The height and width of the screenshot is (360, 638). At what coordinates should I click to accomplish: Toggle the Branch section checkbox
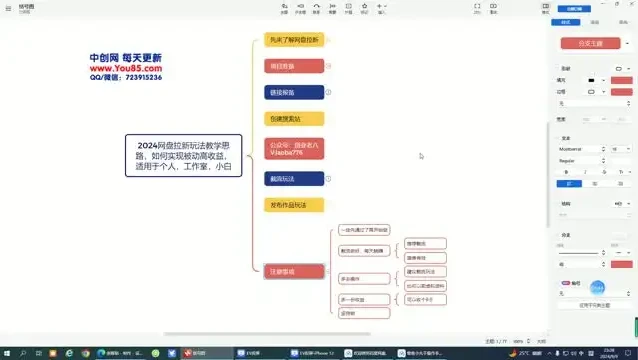(557, 235)
